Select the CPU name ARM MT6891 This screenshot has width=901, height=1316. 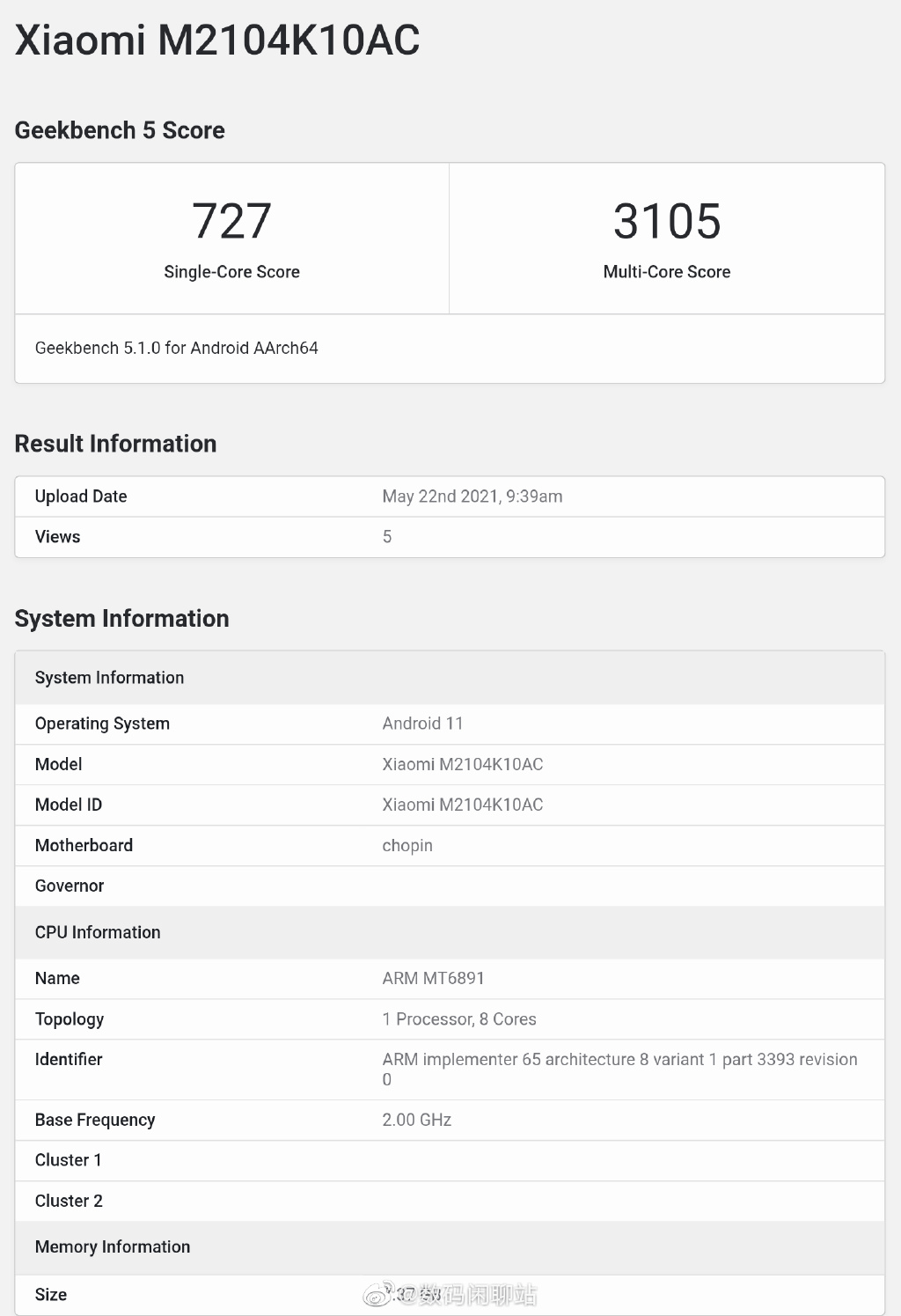(x=433, y=978)
